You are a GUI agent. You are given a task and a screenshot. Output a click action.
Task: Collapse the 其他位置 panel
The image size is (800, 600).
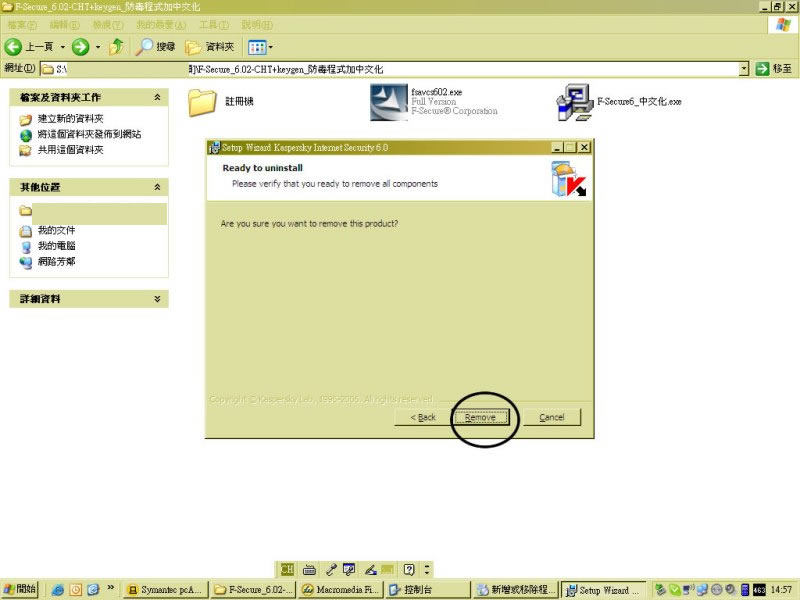tap(157, 187)
